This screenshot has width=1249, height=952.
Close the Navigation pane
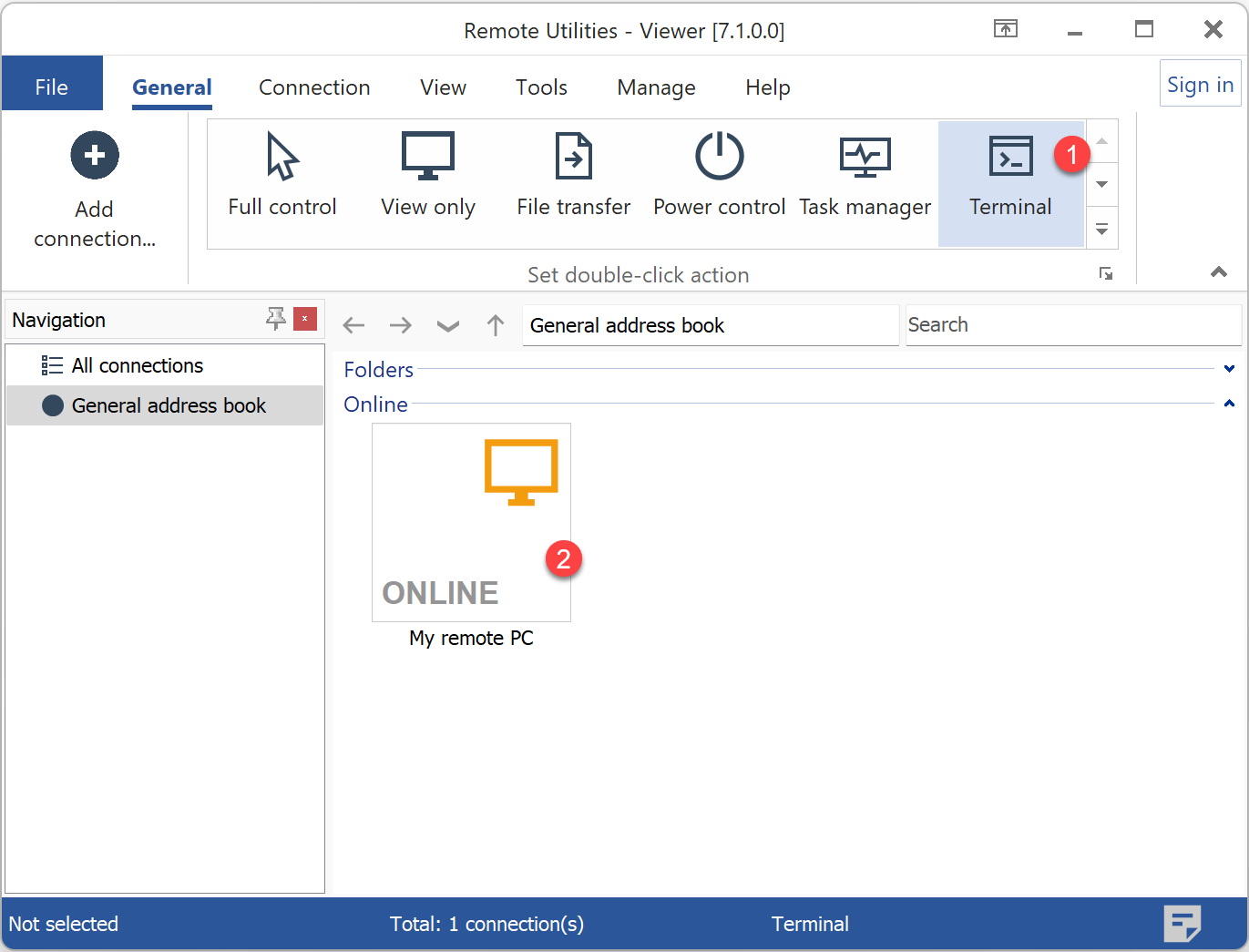coord(305,319)
